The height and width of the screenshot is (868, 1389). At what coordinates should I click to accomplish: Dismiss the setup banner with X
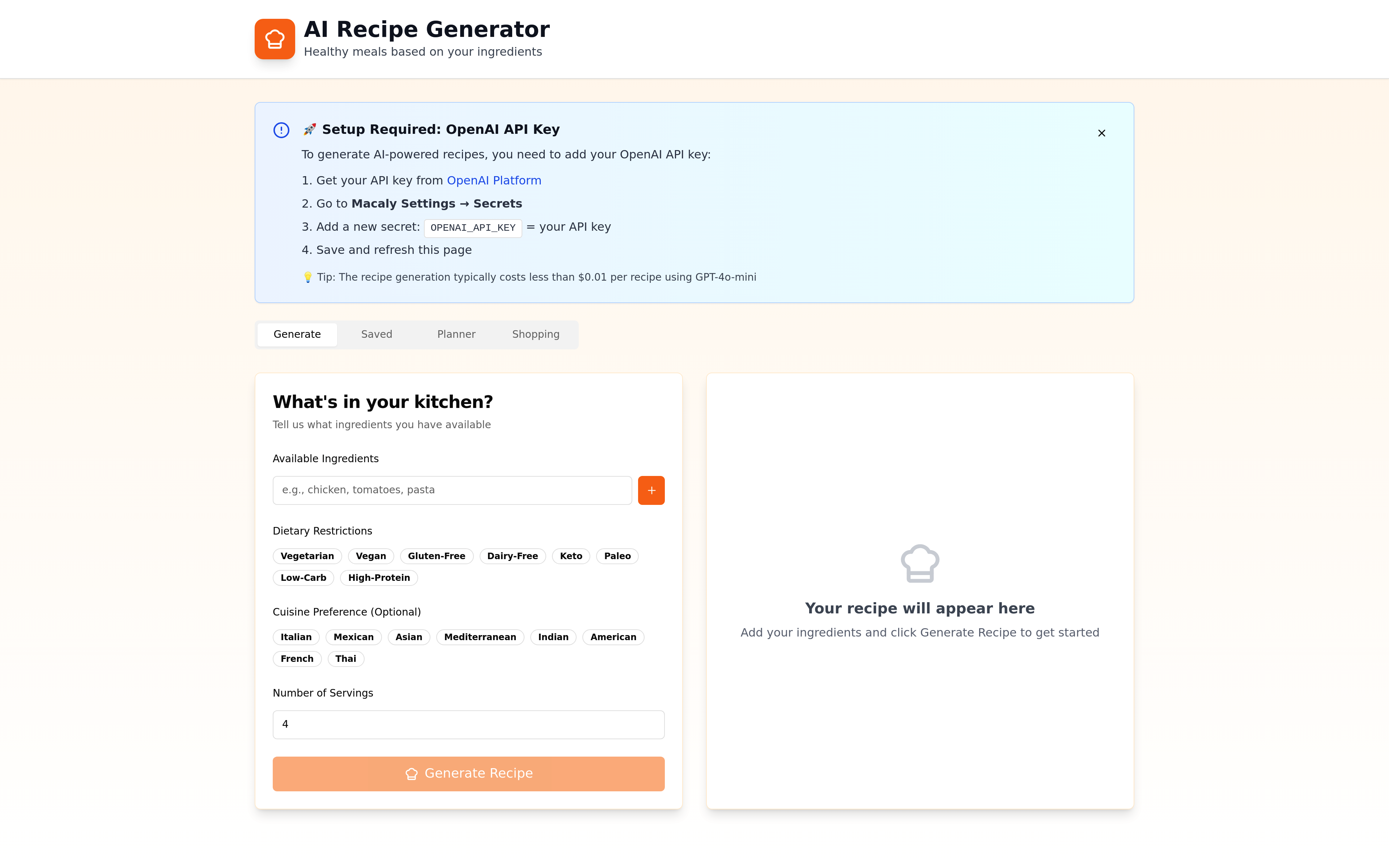(1101, 133)
